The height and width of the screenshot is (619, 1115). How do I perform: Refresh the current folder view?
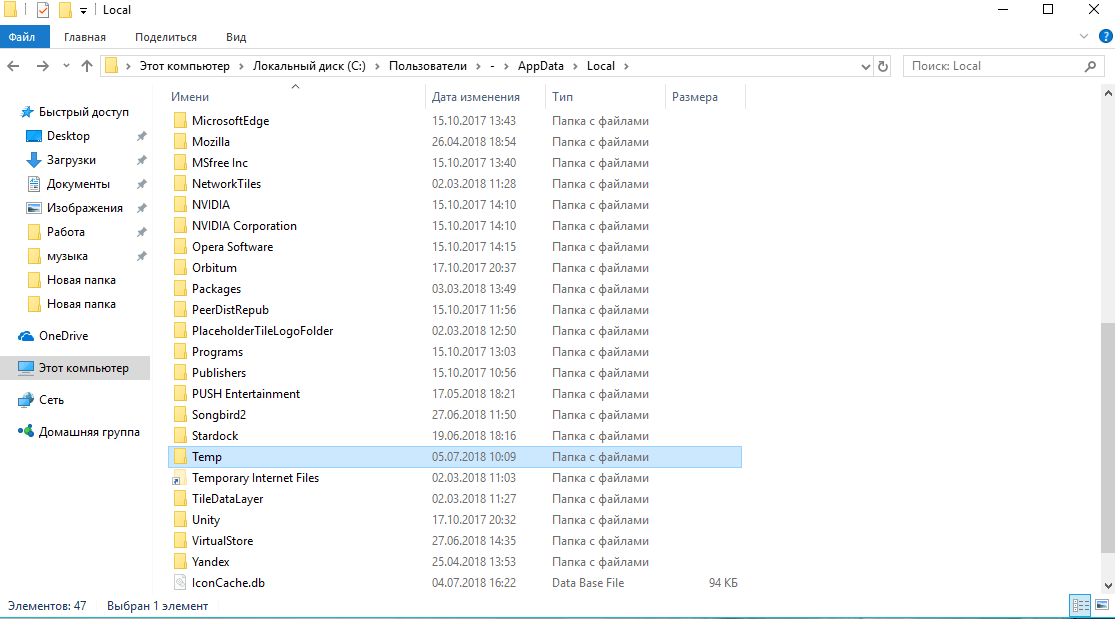tap(882, 66)
